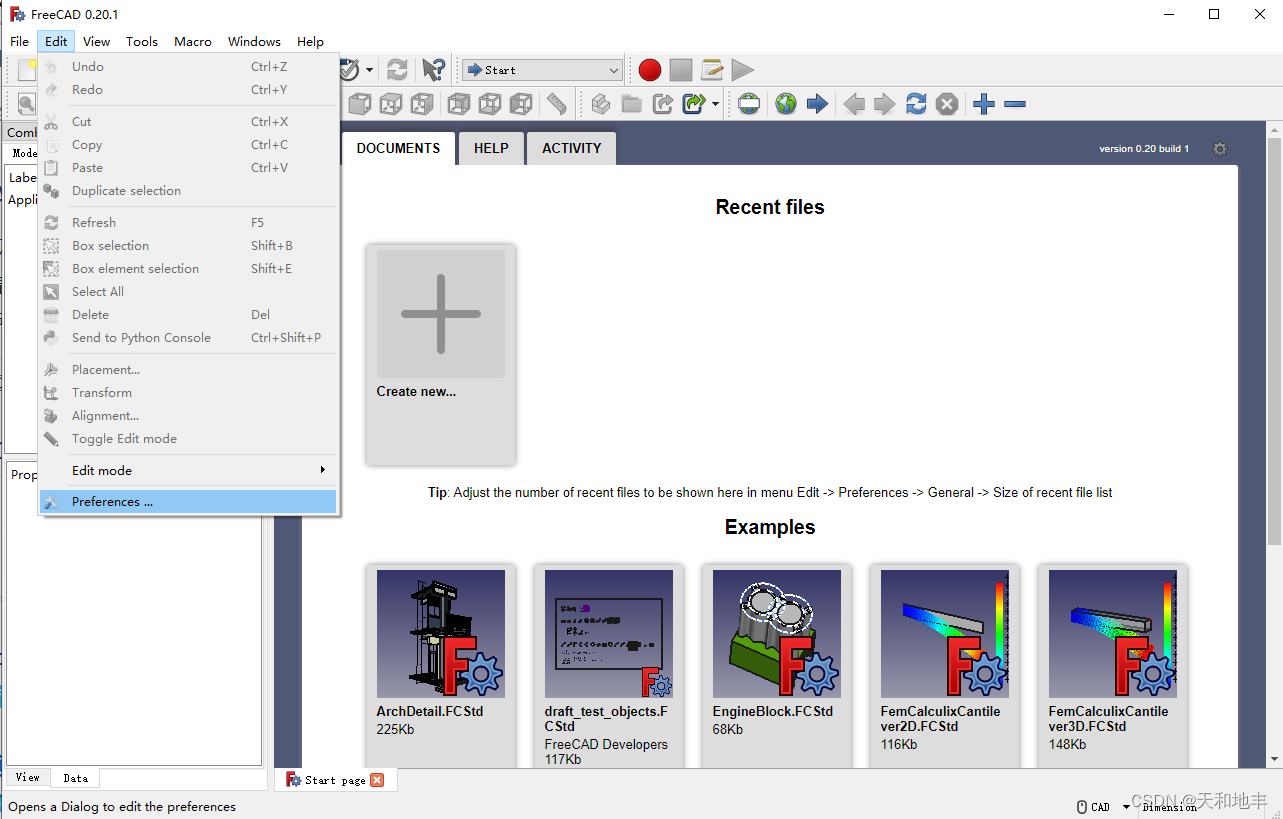This screenshot has width=1283, height=819.
Task: Click the blue plus zoom in icon
Action: click(x=984, y=104)
